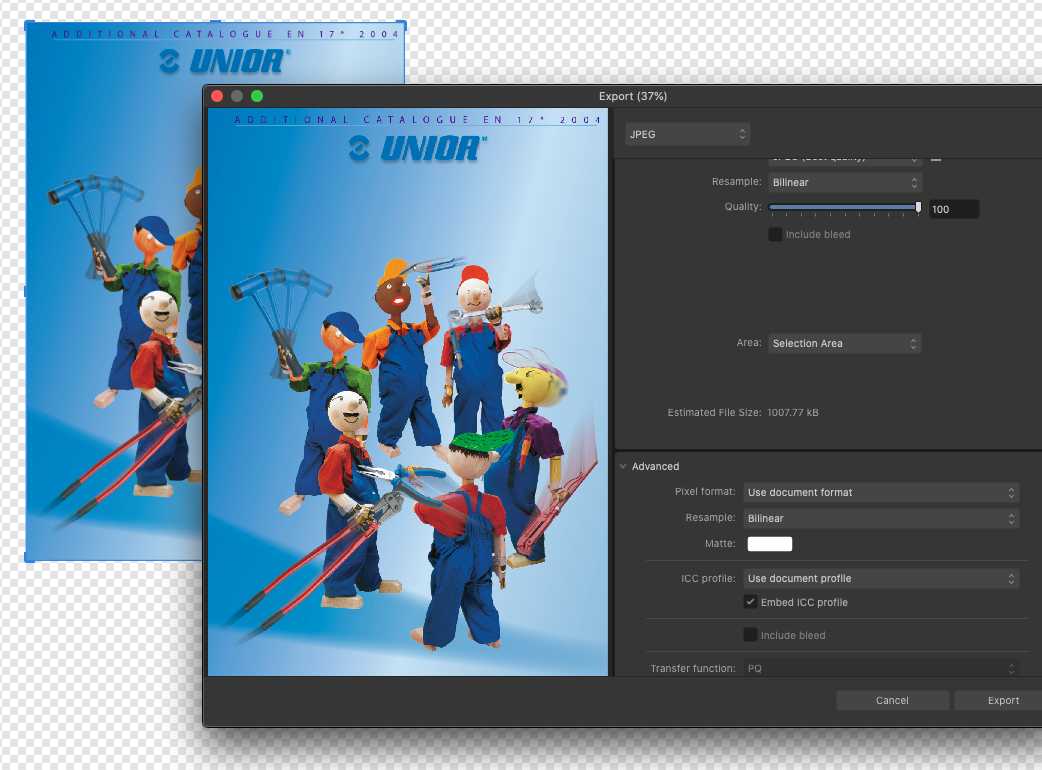1042x770 pixels.
Task: Click the bottom-left selection handle on canvas artwork
Action: (28, 559)
